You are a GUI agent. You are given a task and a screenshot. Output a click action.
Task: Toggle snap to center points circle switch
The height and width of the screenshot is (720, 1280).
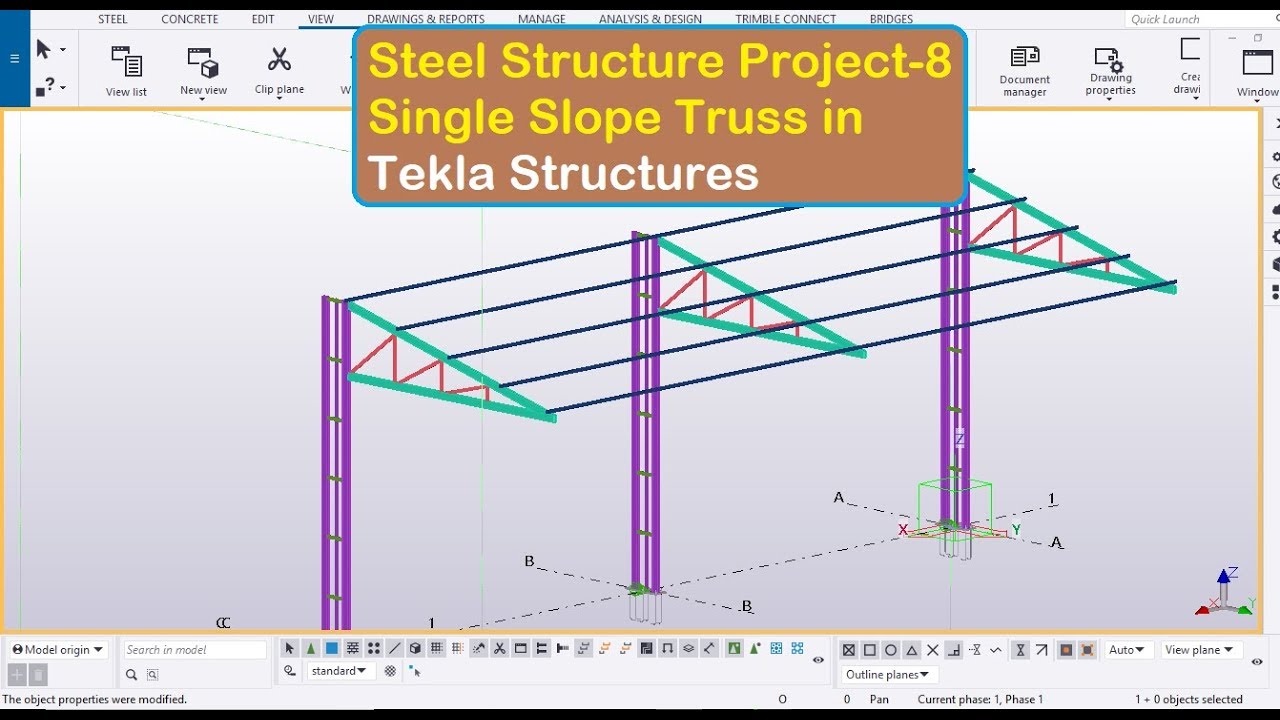point(891,650)
